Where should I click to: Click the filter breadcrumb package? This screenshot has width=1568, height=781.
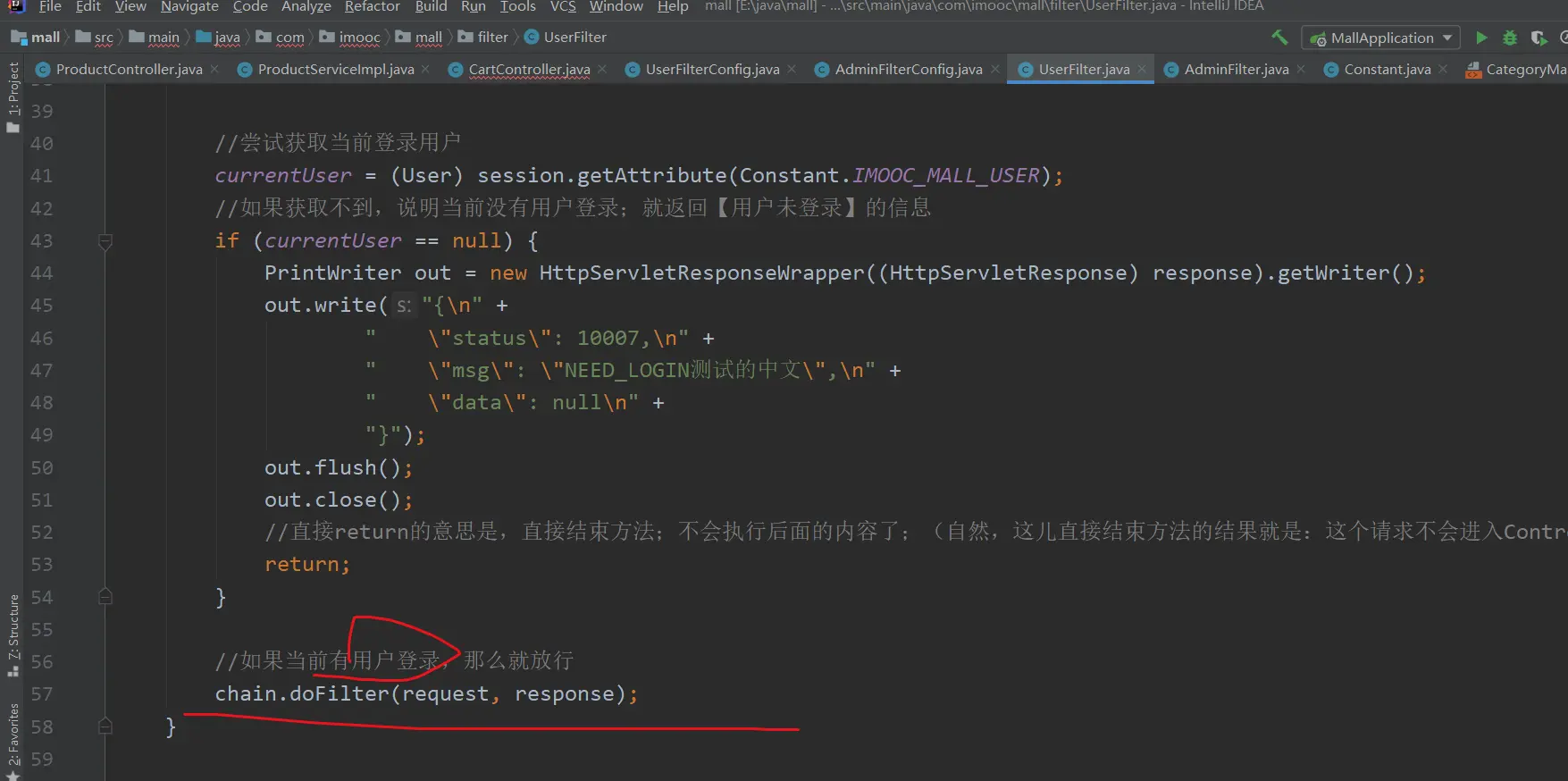tap(483, 38)
